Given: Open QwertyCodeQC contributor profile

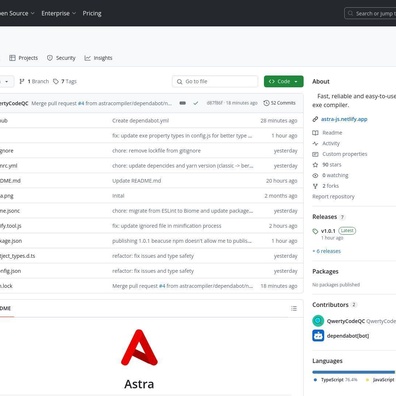Looking at the screenshot, I should [346, 321].
